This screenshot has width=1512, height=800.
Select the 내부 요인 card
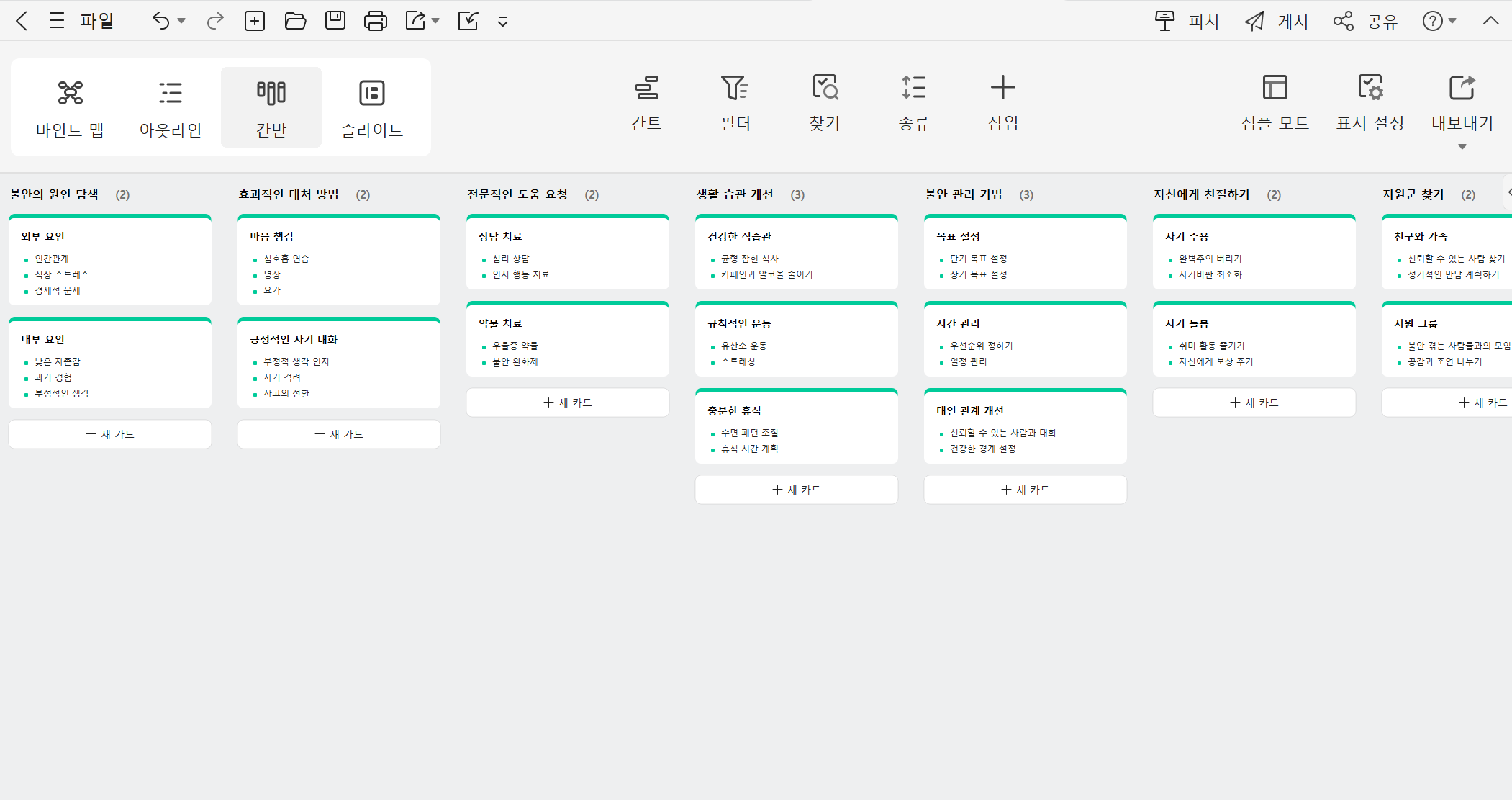coord(110,363)
